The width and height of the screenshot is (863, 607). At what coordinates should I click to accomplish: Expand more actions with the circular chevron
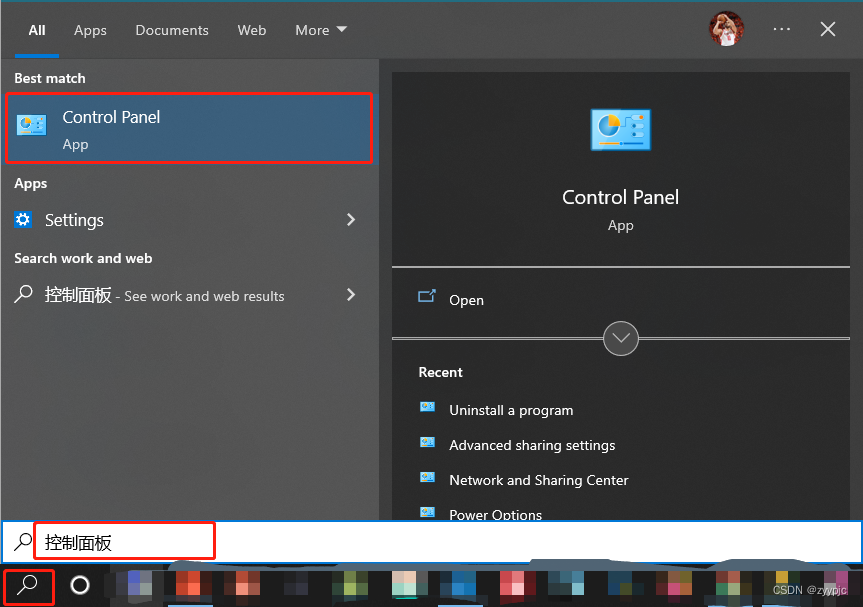click(621, 338)
